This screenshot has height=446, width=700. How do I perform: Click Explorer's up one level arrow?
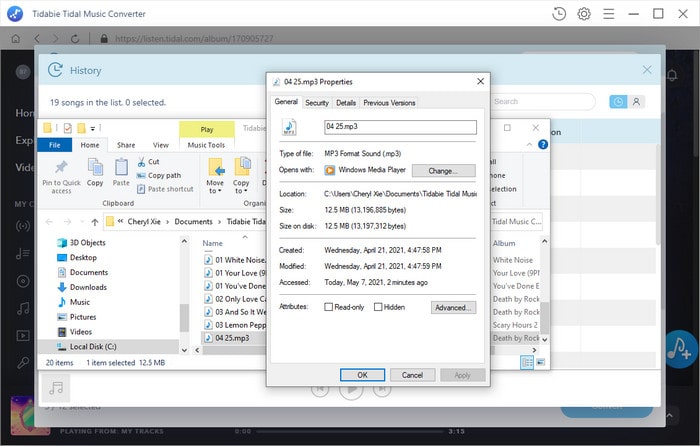[95, 222]
